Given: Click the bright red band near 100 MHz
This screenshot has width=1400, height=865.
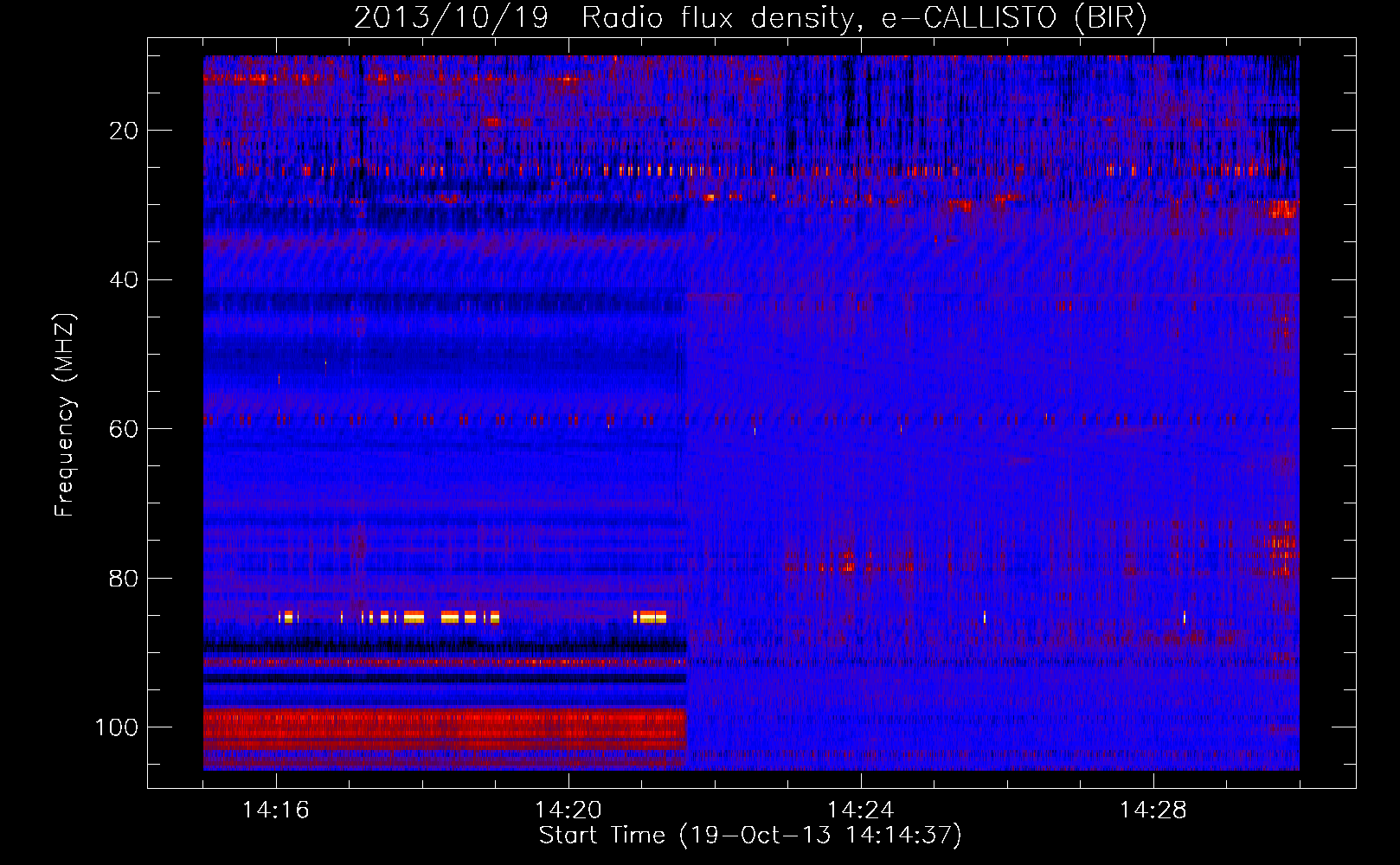Looking at the screenshot, I should point(445,728).
